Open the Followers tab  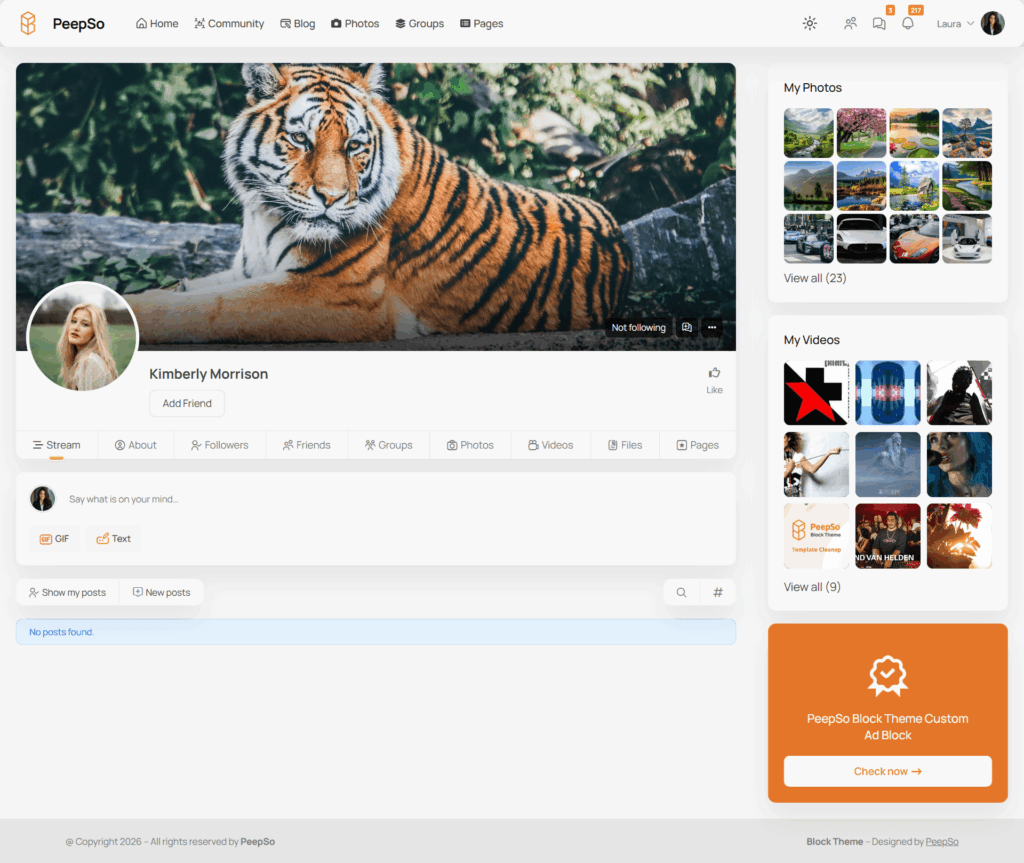[x=219, y=445]
